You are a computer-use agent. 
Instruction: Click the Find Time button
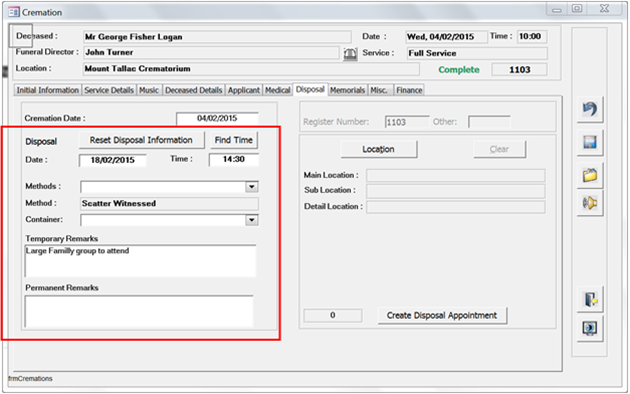233,140
